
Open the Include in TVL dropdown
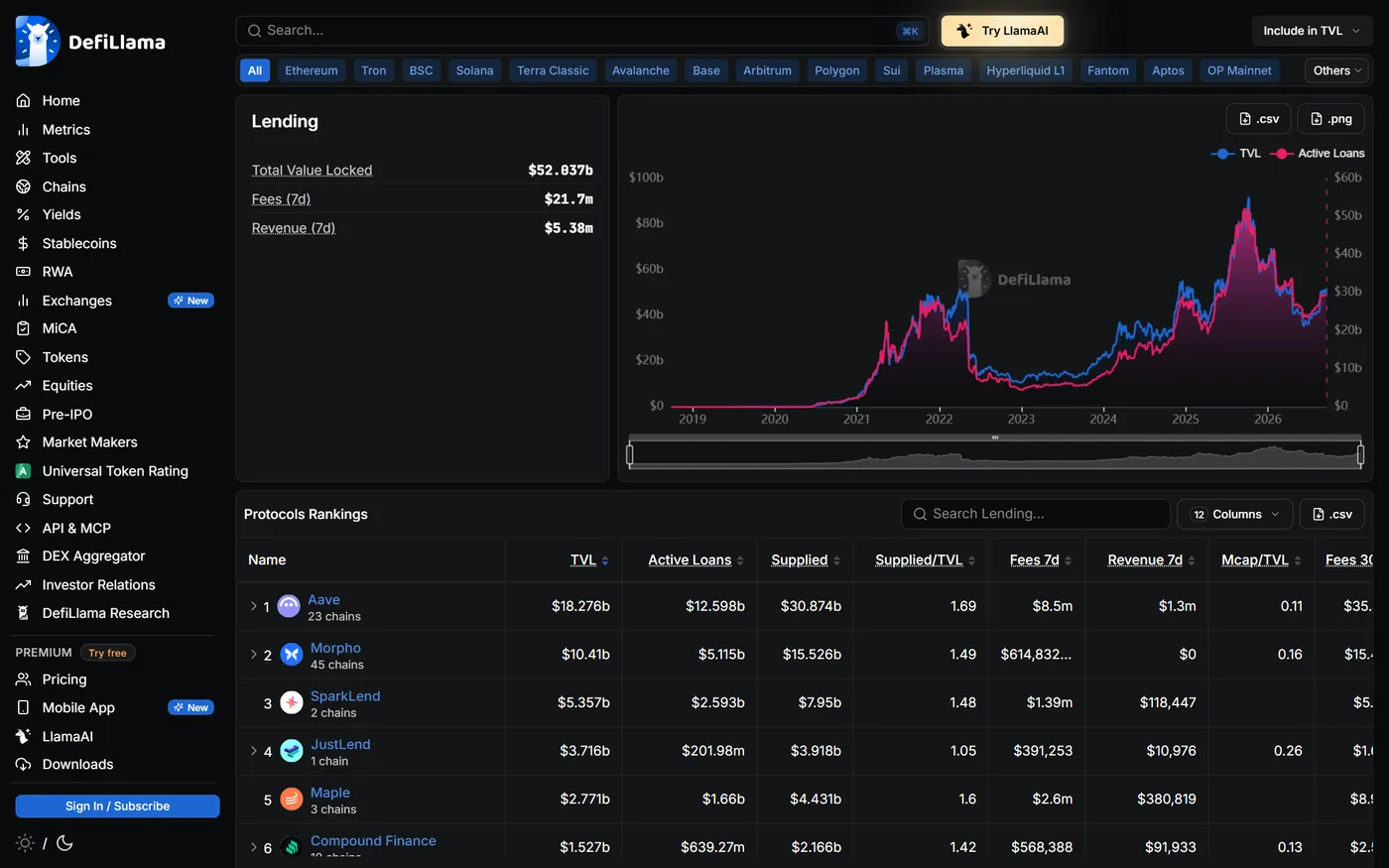tap(1312, 31)
